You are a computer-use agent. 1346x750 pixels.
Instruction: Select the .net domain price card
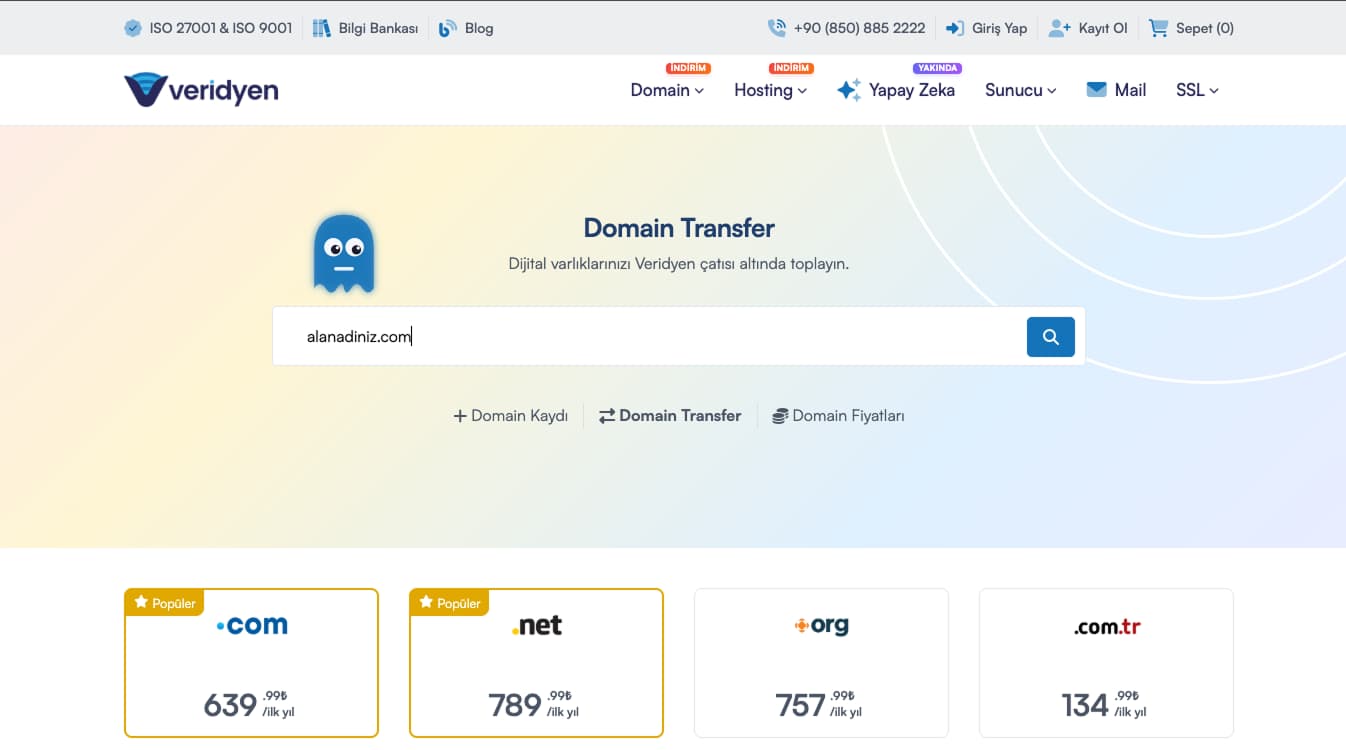(x=536, y=663)
